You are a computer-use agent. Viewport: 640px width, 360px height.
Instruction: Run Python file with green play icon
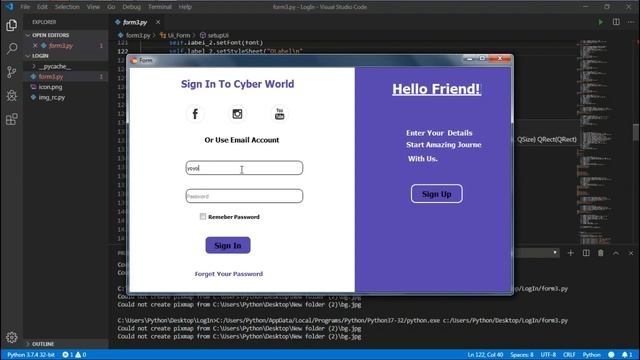[x=600, y=22]
